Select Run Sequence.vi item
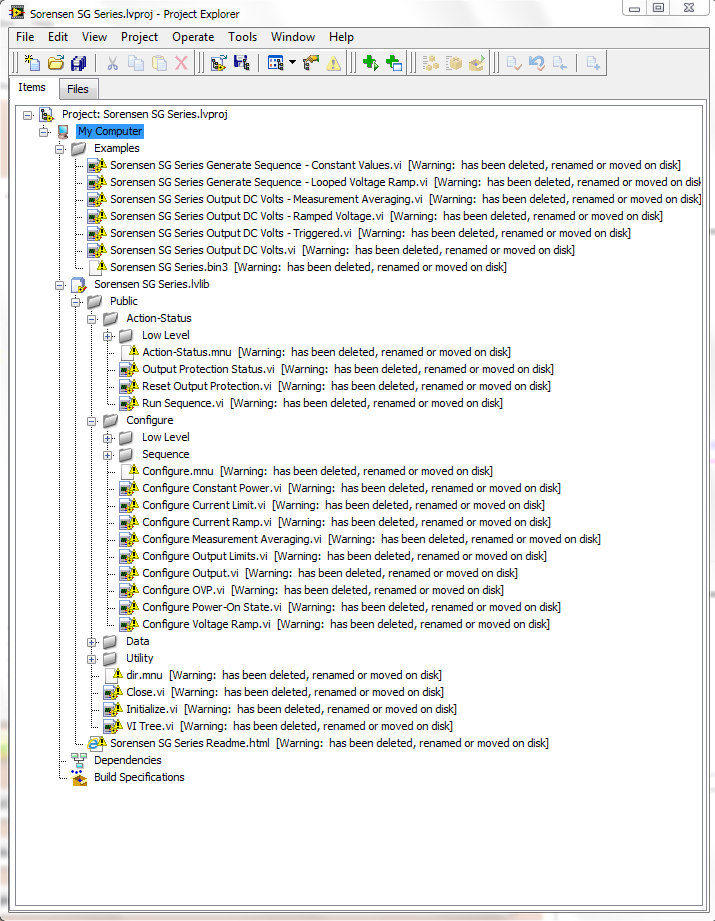715x921 pixels. coord(183,403)
